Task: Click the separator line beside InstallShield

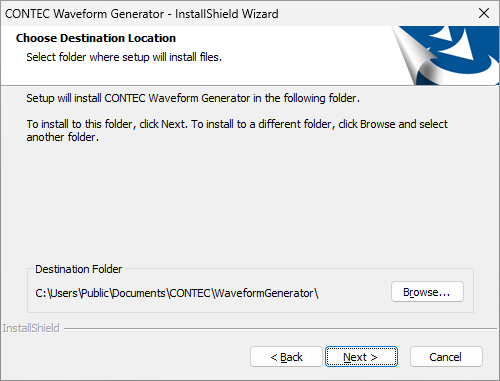Action: pyautogui.click(x=280, y=329)
